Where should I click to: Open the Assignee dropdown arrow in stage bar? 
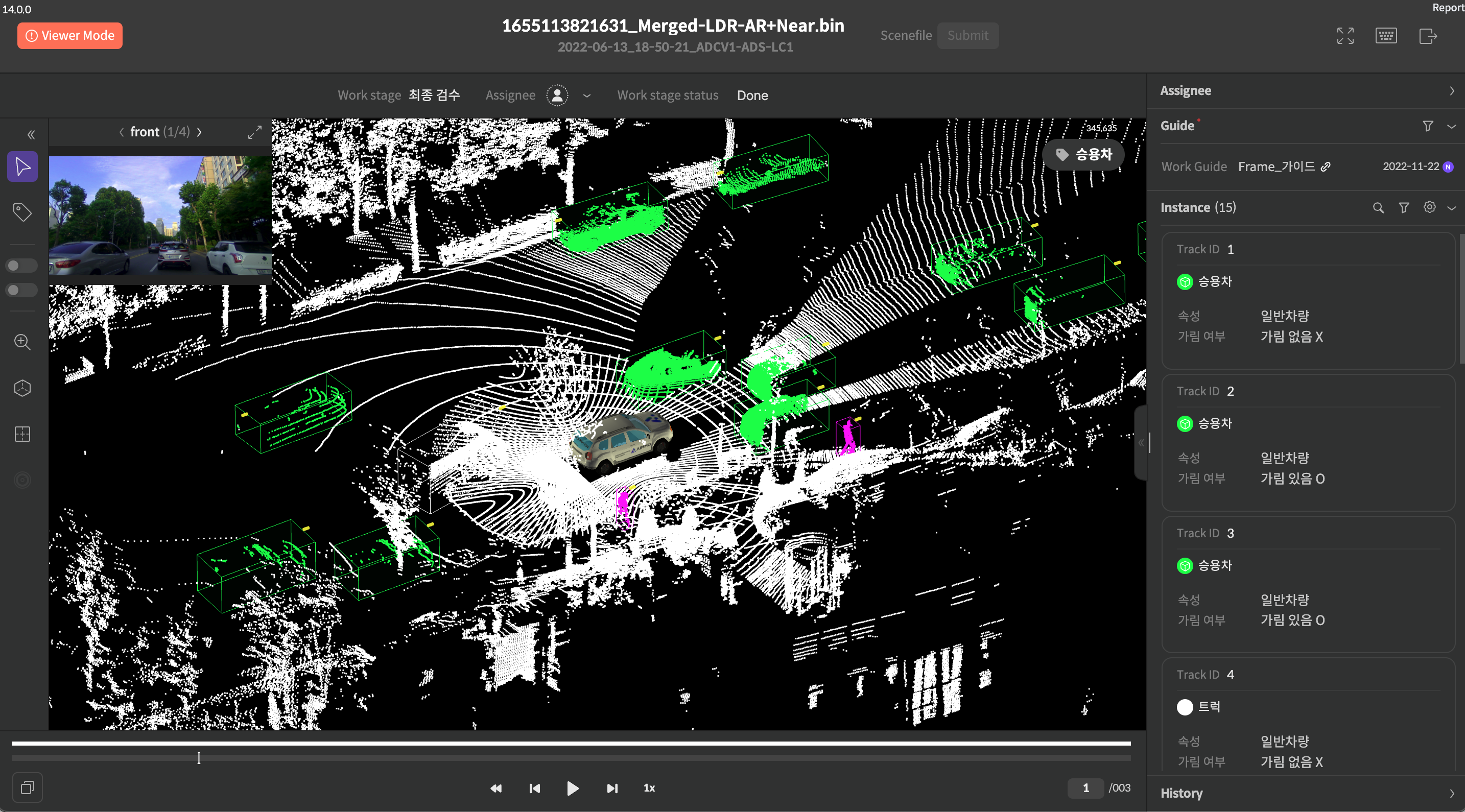[587, 95]
